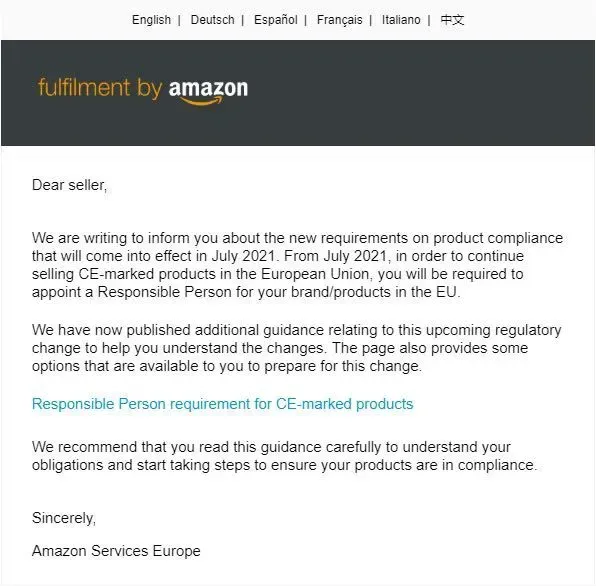Screen dimensions: 596x586
Task: Click the word 'compliance.' ending the last paragraph
Action: [498, 465]
